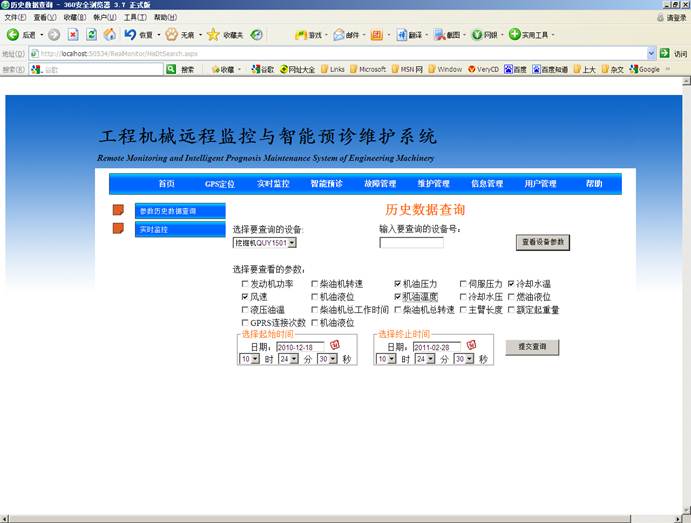Click the orange icon beside 实时监控 sidebar
The image size is (691, 523).
click(118, 229)
